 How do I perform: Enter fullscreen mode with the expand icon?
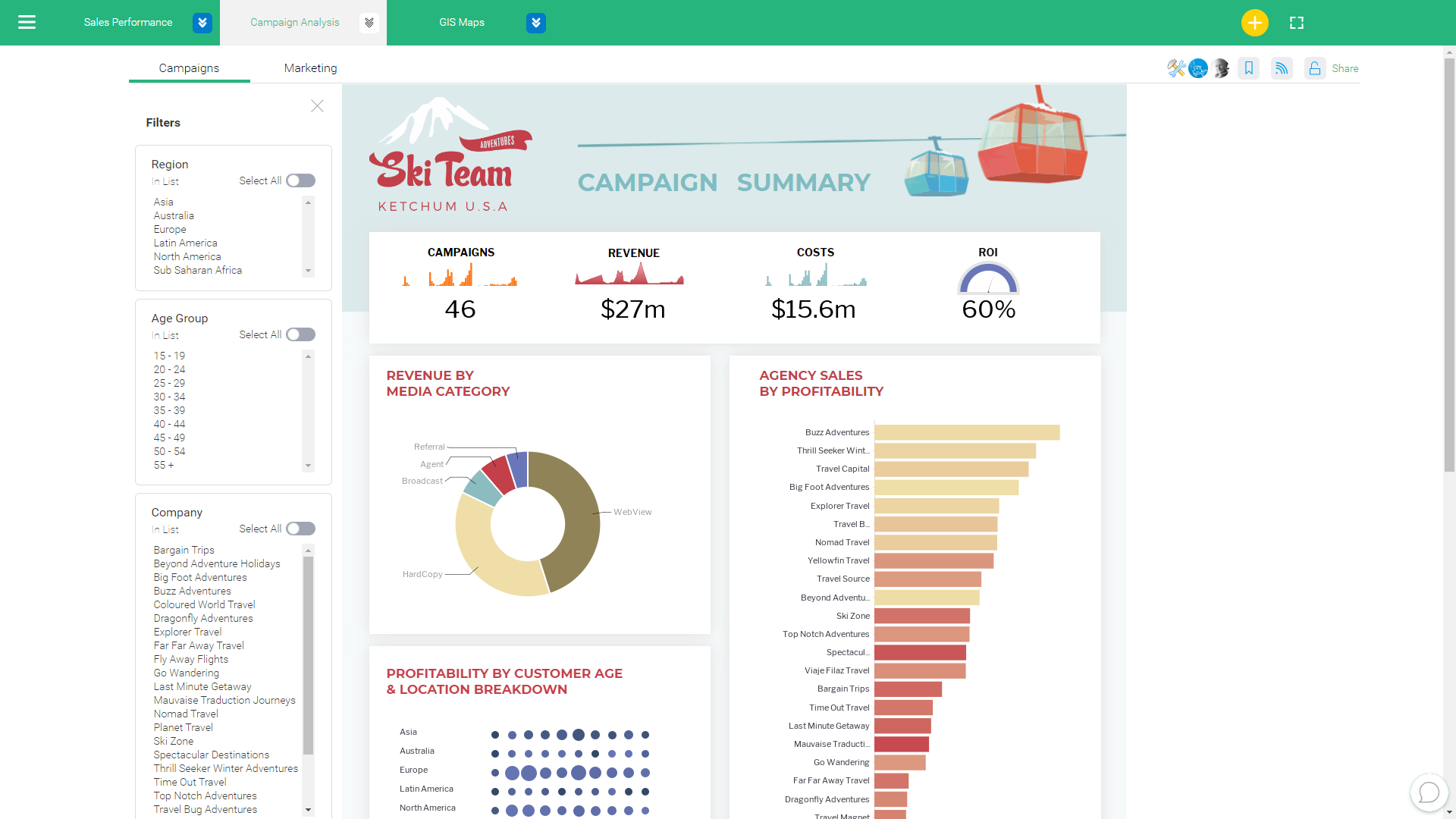click(x=1297, y=23)
